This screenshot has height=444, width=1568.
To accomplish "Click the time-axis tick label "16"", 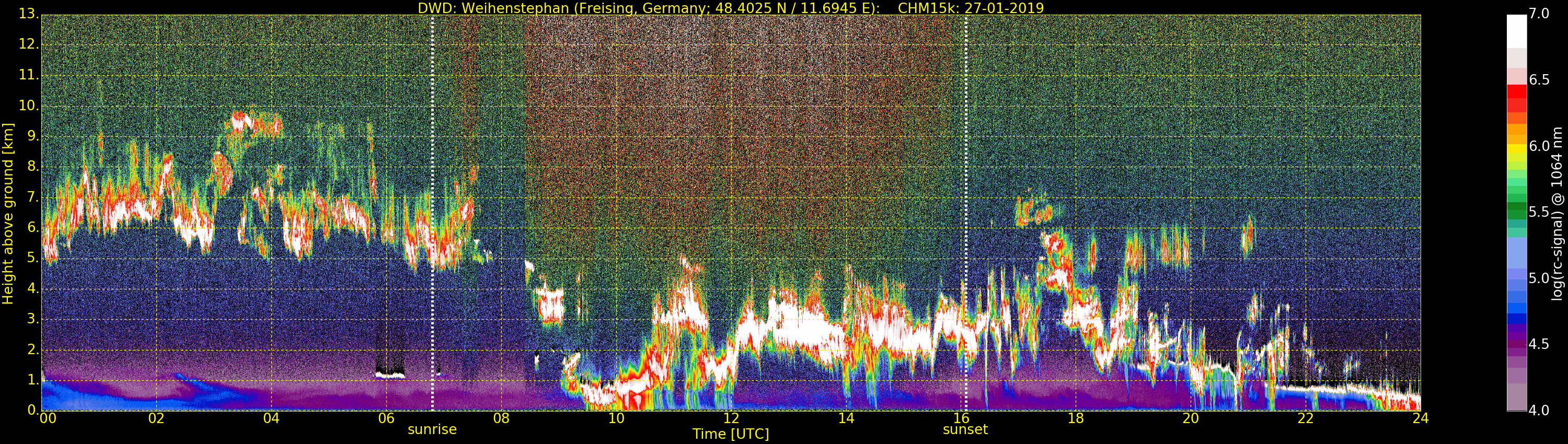I will [961, 418].
